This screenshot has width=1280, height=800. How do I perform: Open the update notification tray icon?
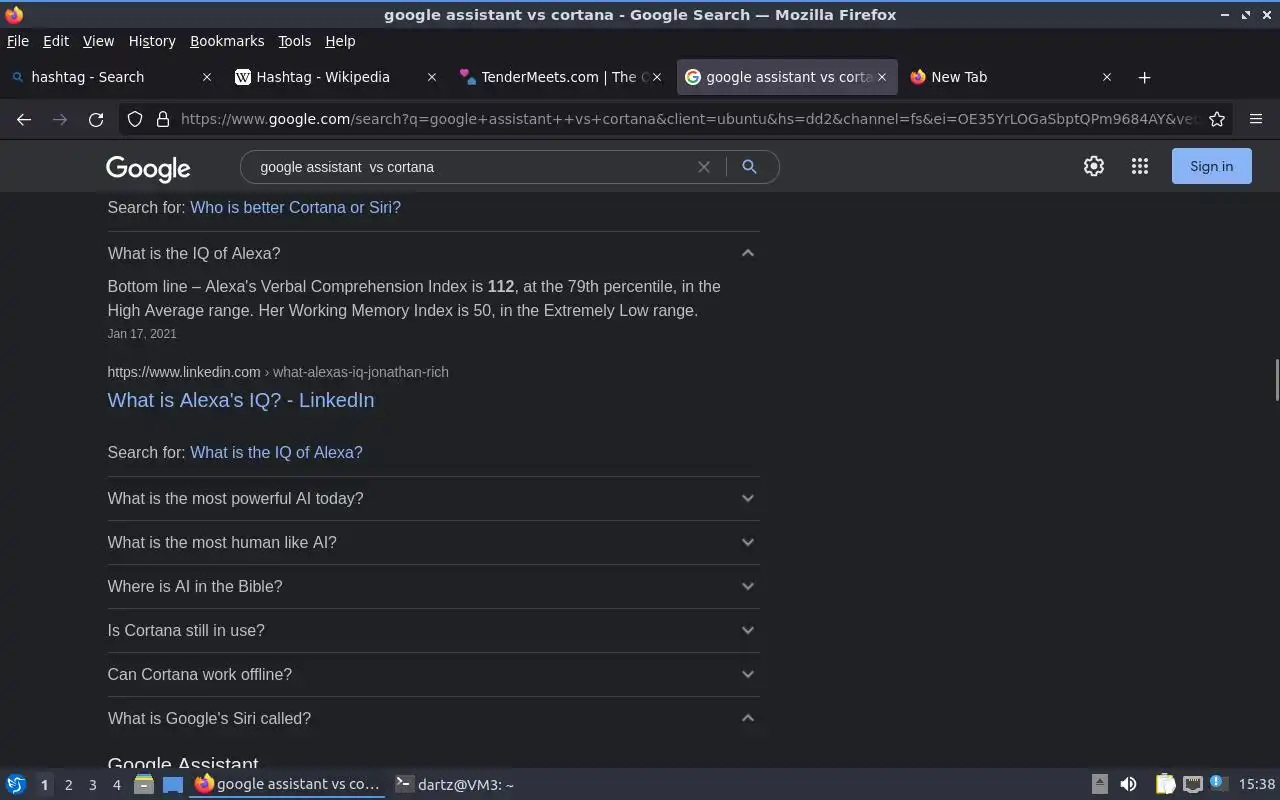pyautogui.click(x=1217, y=784)
